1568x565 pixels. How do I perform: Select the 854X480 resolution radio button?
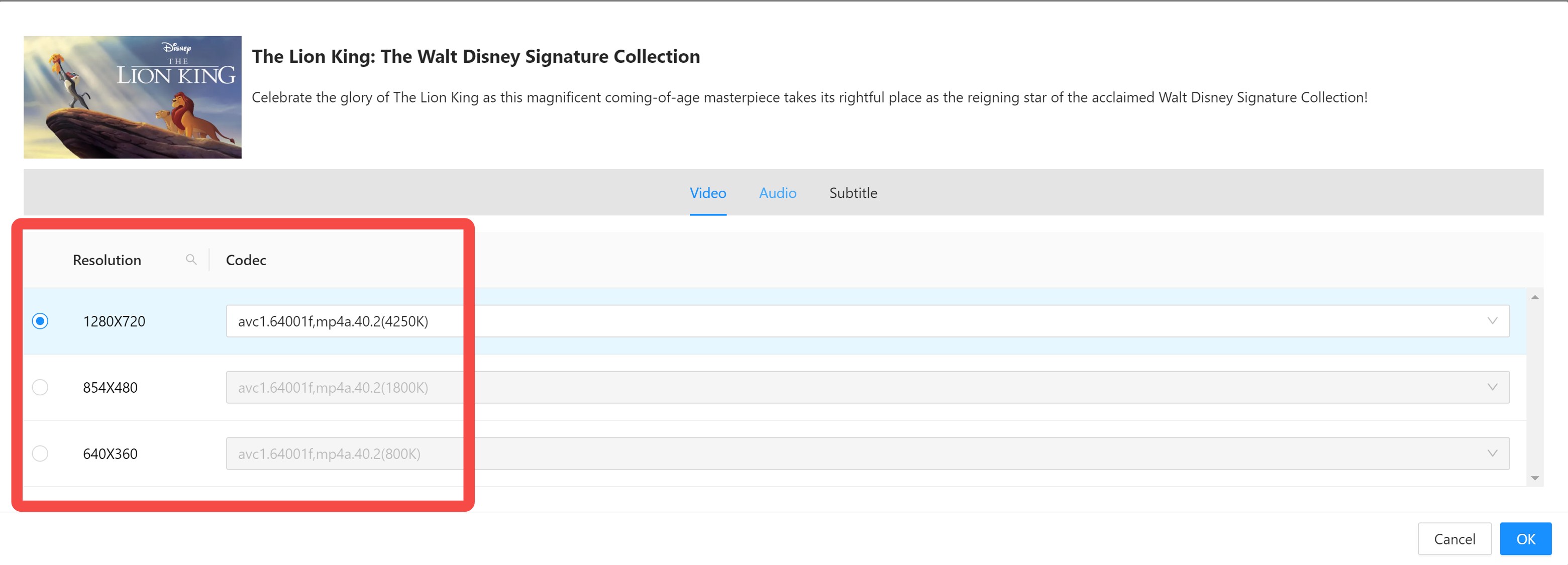(40, 387)
